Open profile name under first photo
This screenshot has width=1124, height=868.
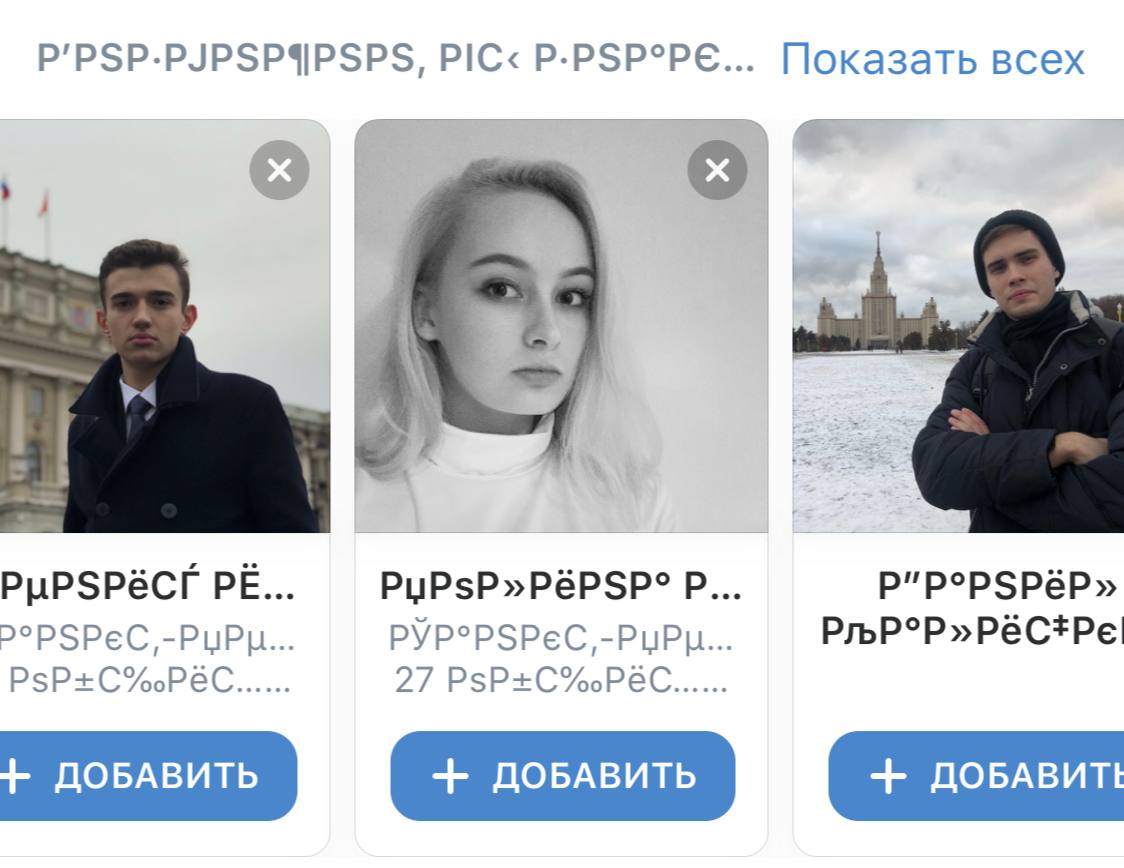pos(148,586)
